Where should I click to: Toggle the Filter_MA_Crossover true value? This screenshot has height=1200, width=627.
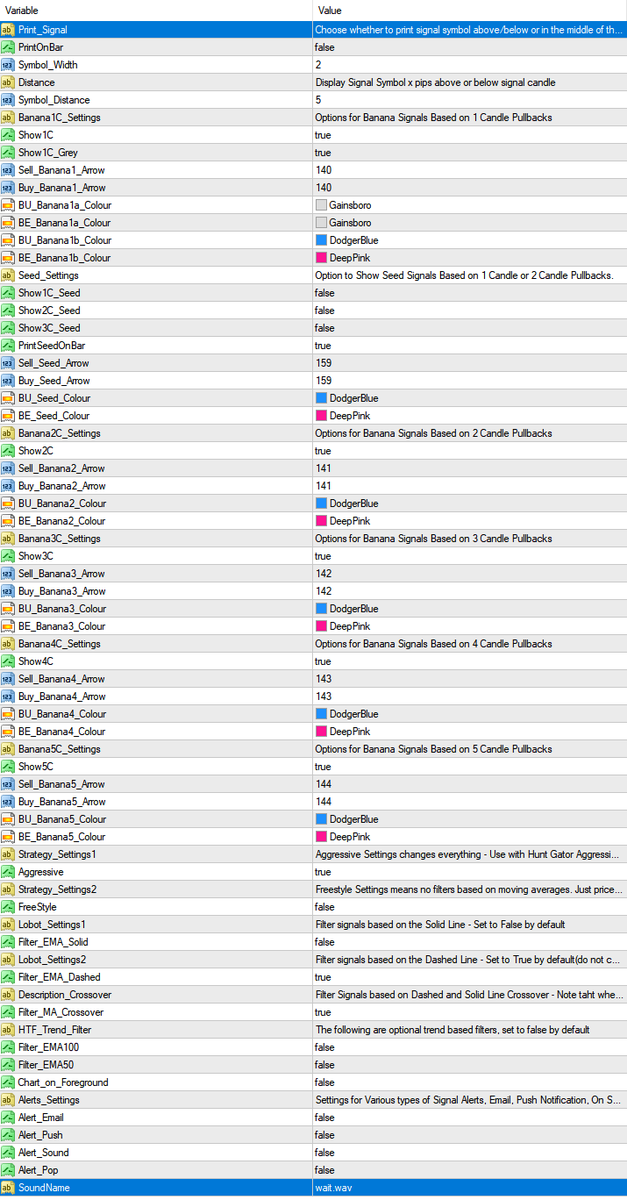click(x=323, y=1012)
